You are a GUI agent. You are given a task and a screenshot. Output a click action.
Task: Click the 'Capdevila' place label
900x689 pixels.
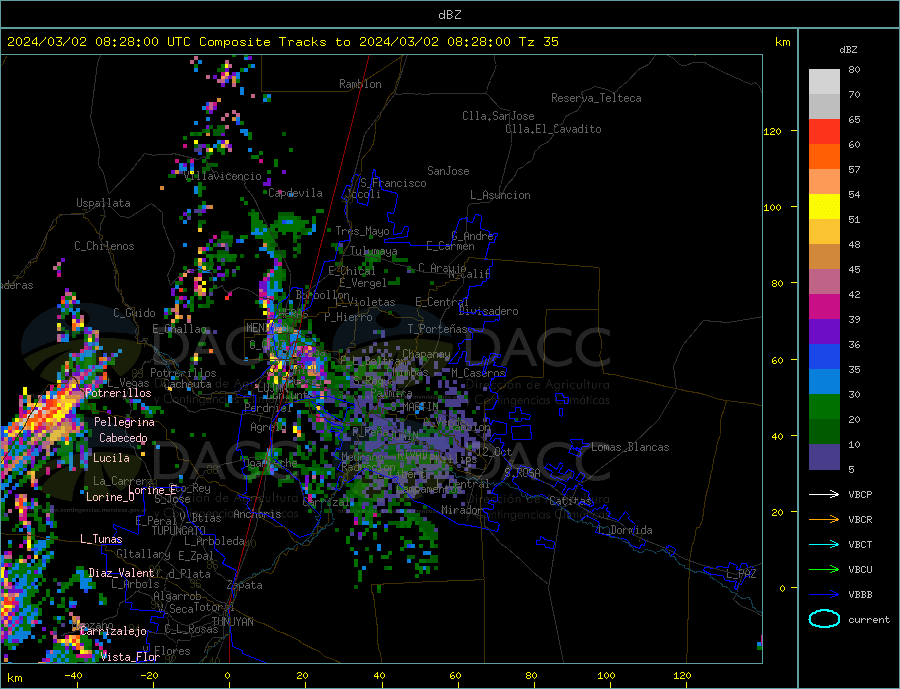pyautogui.click(x=295, y=193)
